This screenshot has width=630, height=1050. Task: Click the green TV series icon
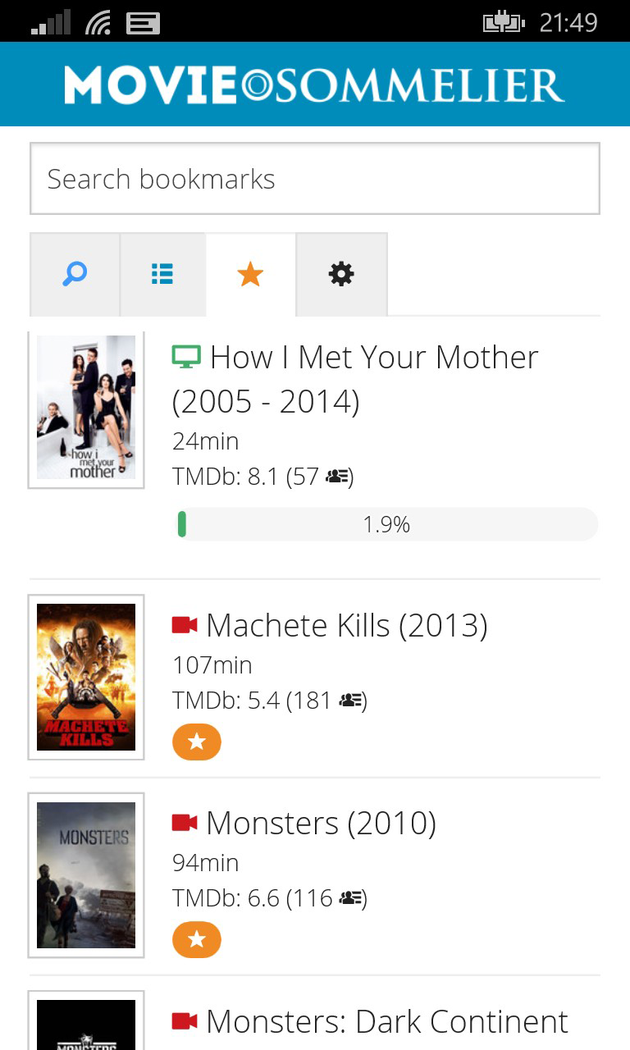186,357
